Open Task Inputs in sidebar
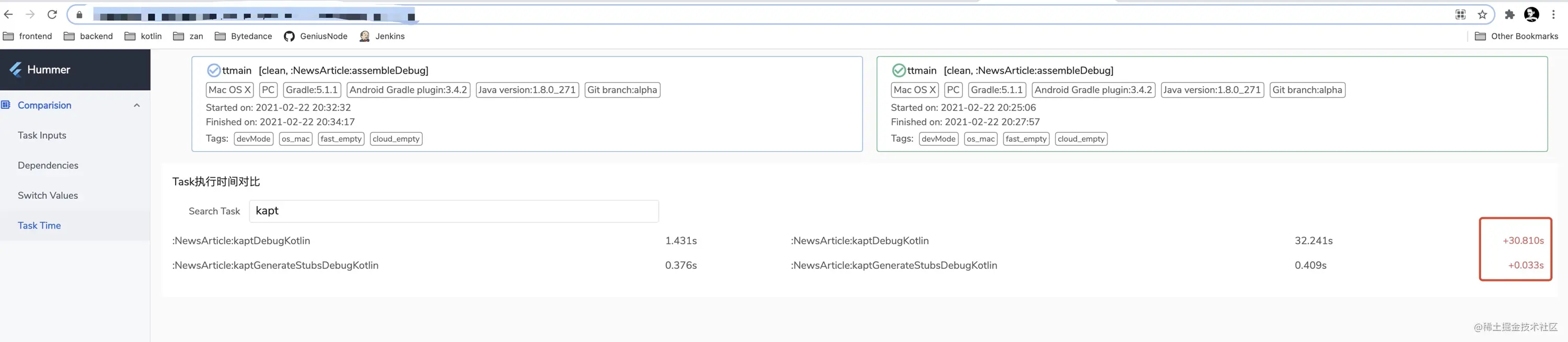 pos(42,135)
